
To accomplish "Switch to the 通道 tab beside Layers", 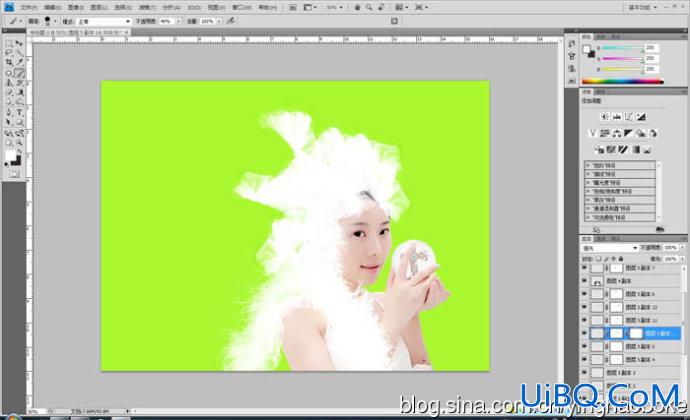I will click(601, 238).
